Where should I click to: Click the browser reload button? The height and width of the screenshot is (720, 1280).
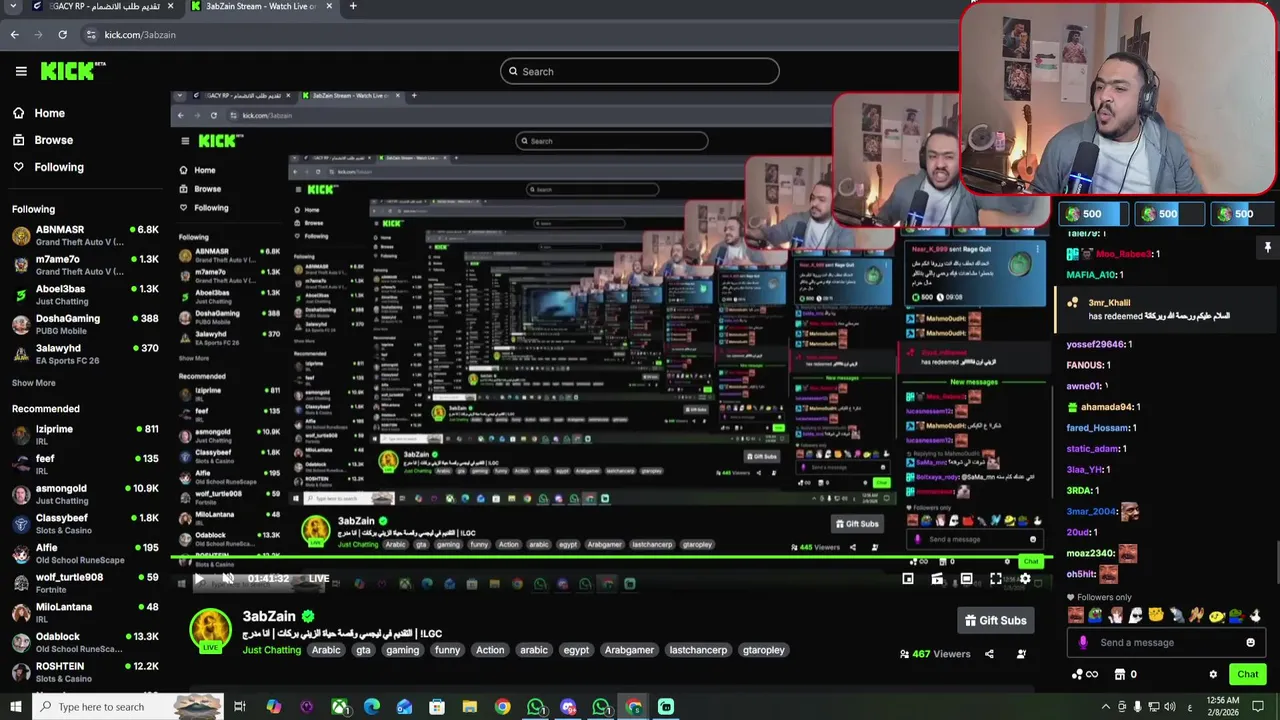point(62,34)
